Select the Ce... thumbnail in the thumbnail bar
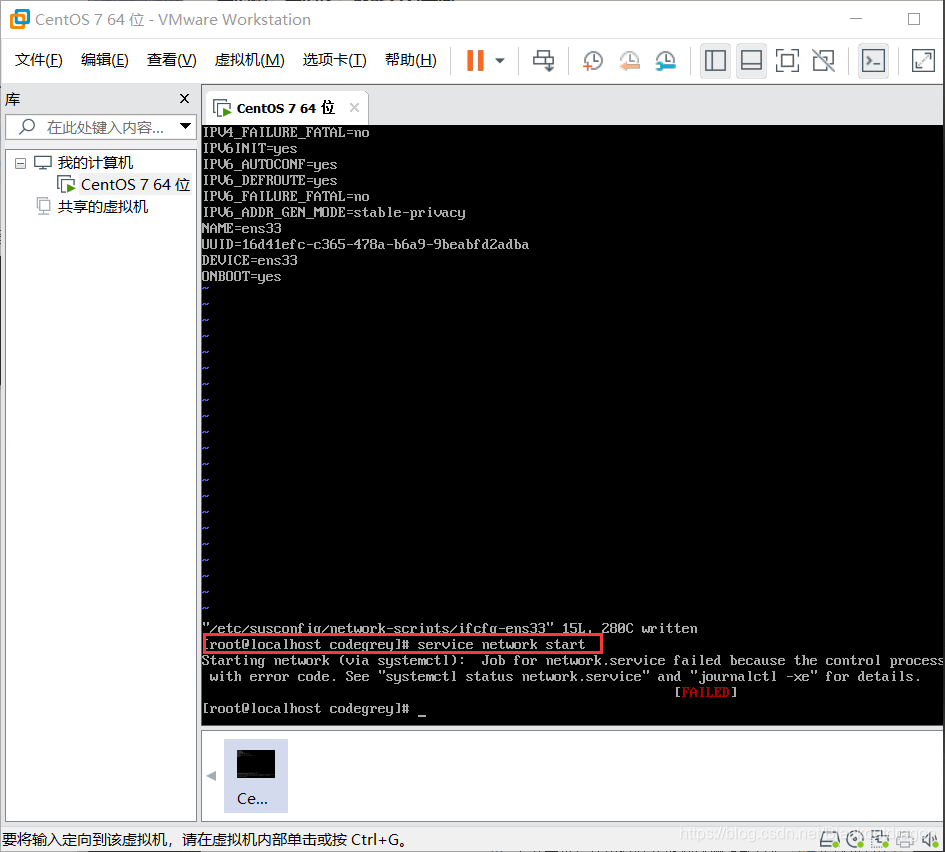The height and width of the screenshot is (852, 945). tap(256, 776)
